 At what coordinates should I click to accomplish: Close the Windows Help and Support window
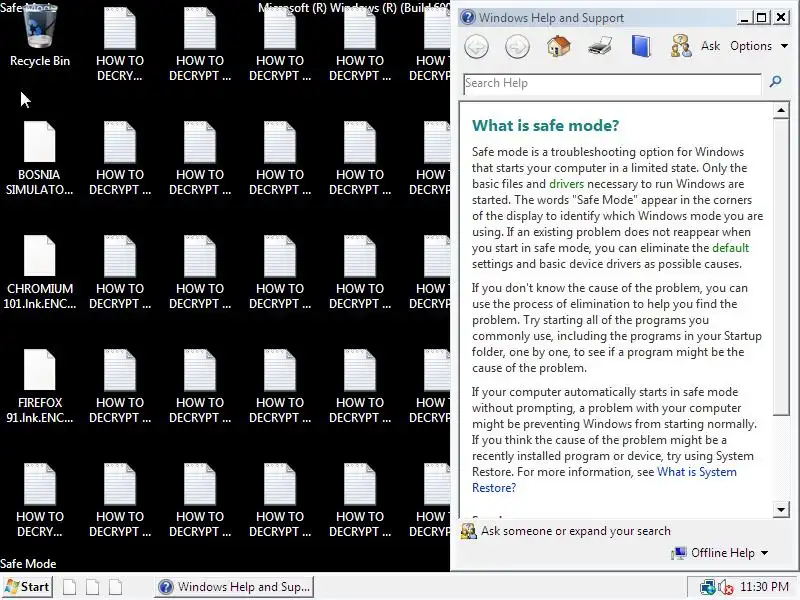(x=781, y=18)
